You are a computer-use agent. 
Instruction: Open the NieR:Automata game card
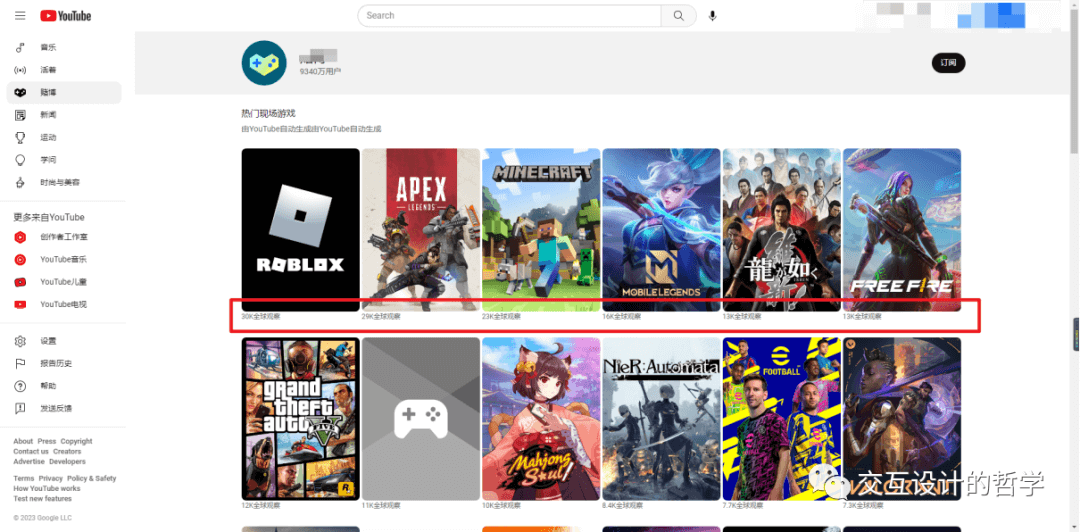(661, 418)
